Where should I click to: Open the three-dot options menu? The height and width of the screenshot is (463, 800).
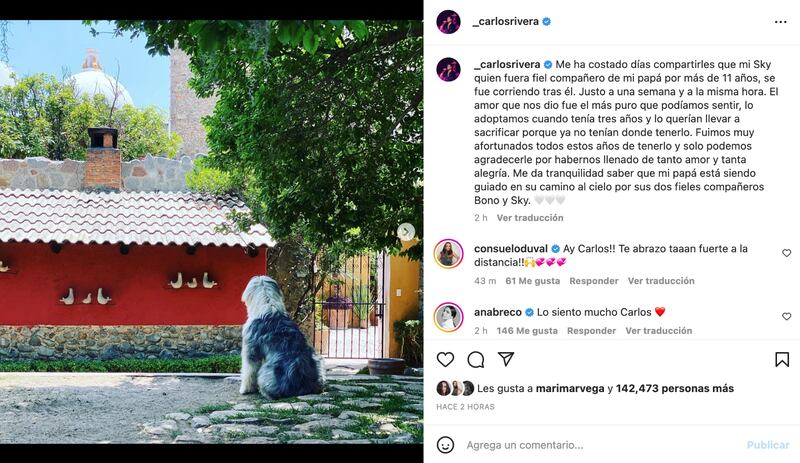tap(781, 22)
